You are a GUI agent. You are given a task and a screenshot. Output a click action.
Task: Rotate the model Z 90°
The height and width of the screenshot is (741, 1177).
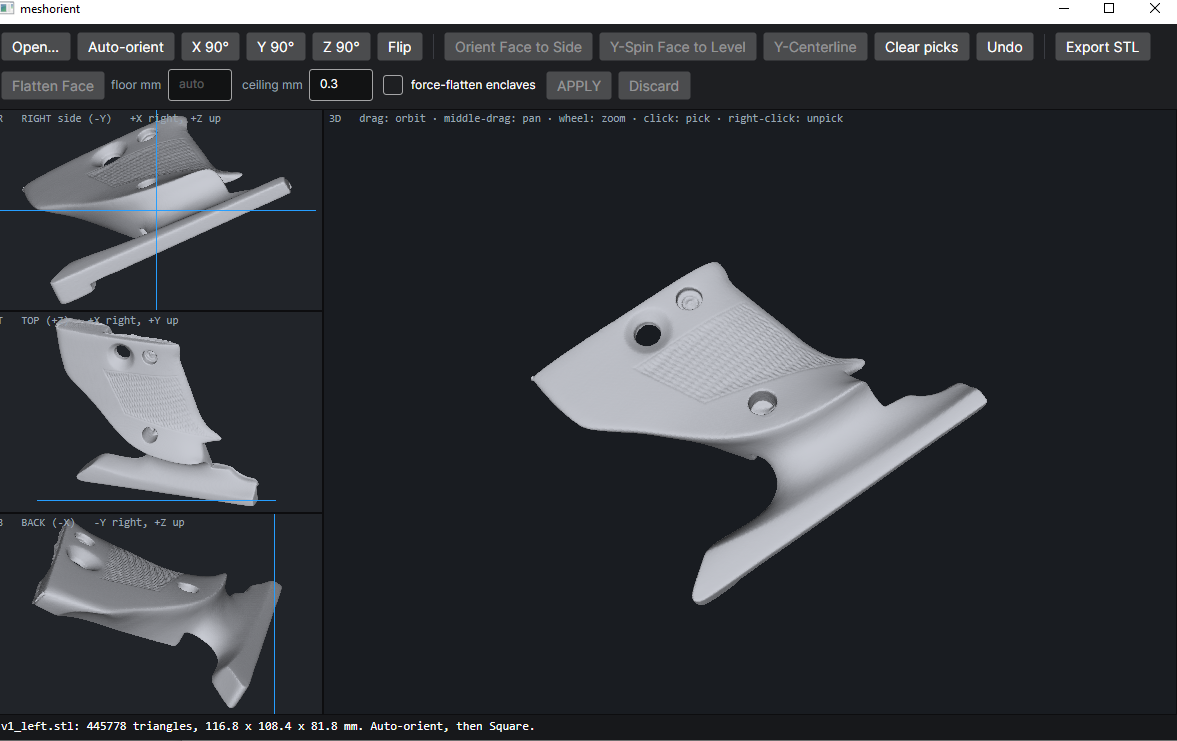342,47
